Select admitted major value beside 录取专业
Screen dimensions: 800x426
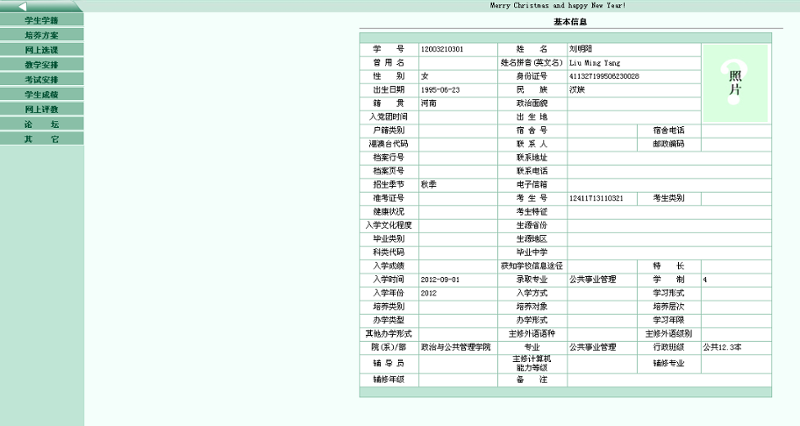593,280
